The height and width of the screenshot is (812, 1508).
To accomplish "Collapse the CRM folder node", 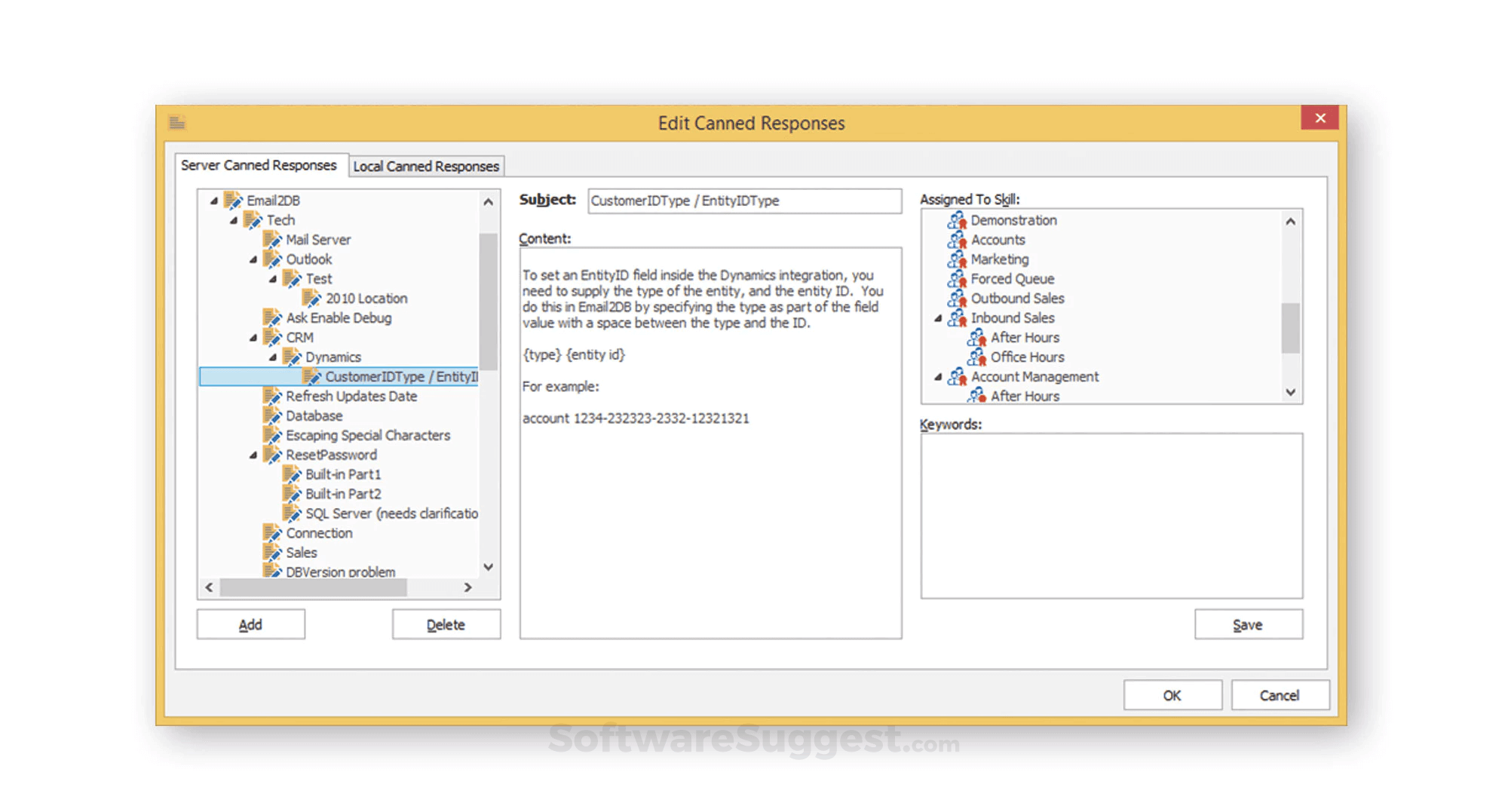I will (x=253, y=338).
